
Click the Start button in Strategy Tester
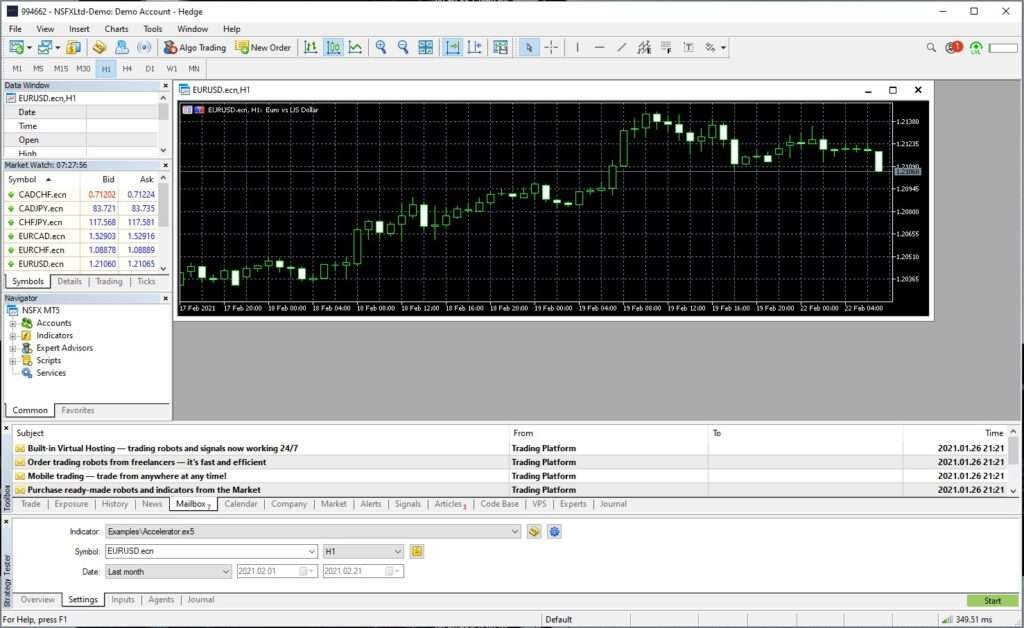click(x=992, y=601)
